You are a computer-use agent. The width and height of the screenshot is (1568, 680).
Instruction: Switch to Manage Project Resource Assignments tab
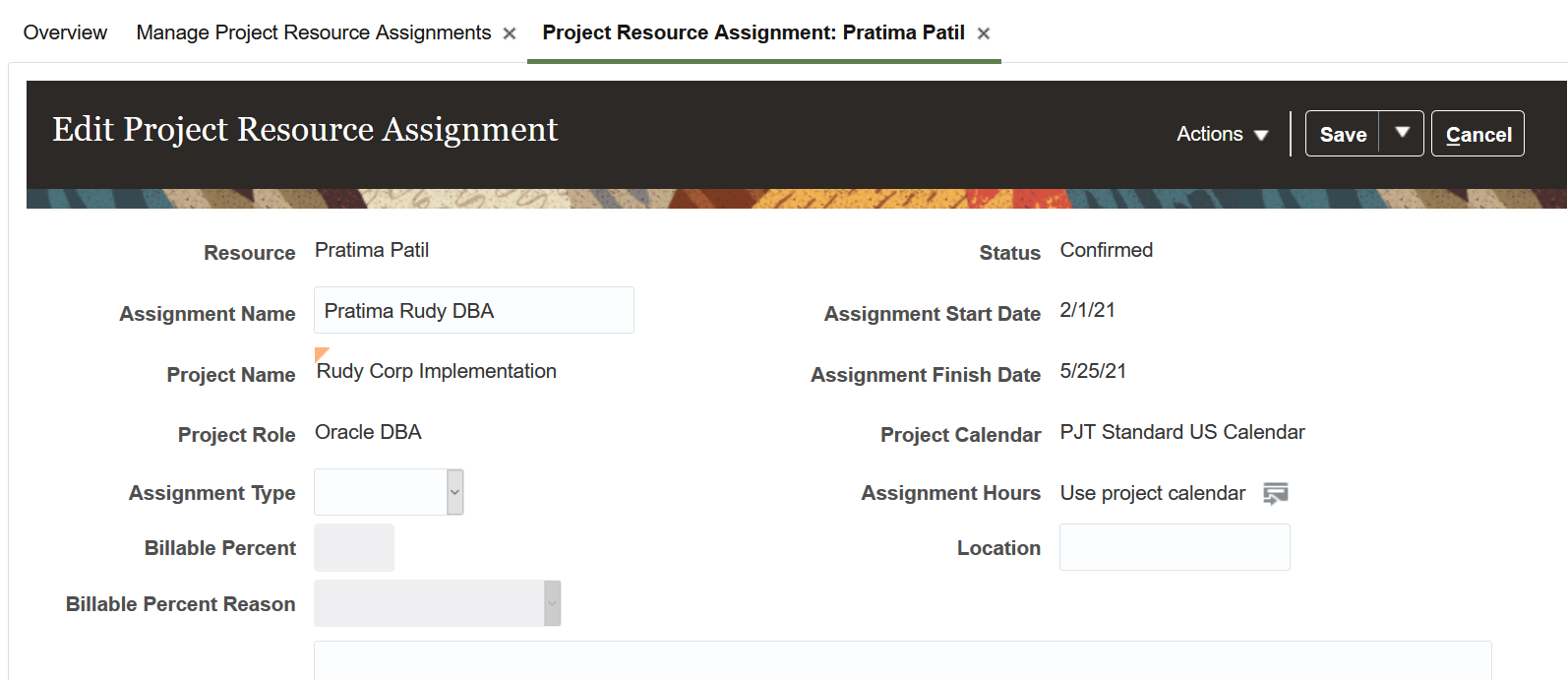(313, 32)
